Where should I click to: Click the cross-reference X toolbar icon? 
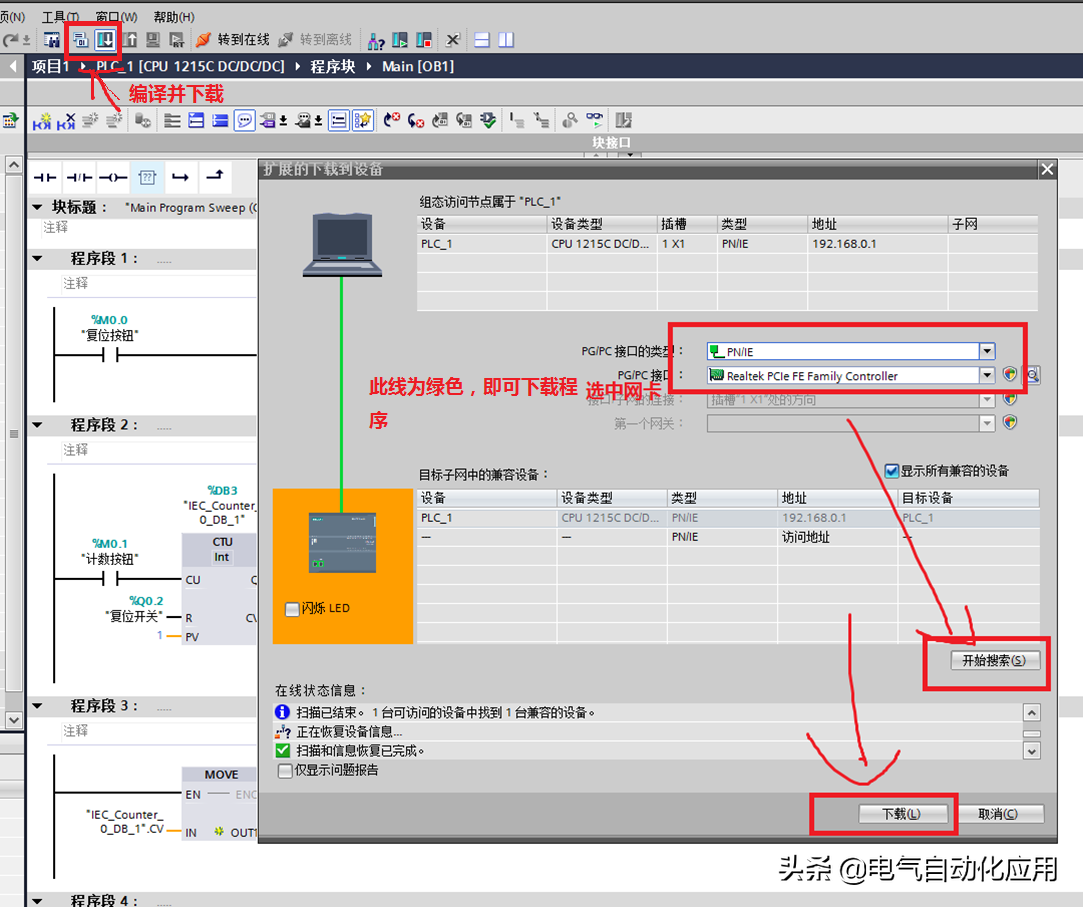pos(453,40)
